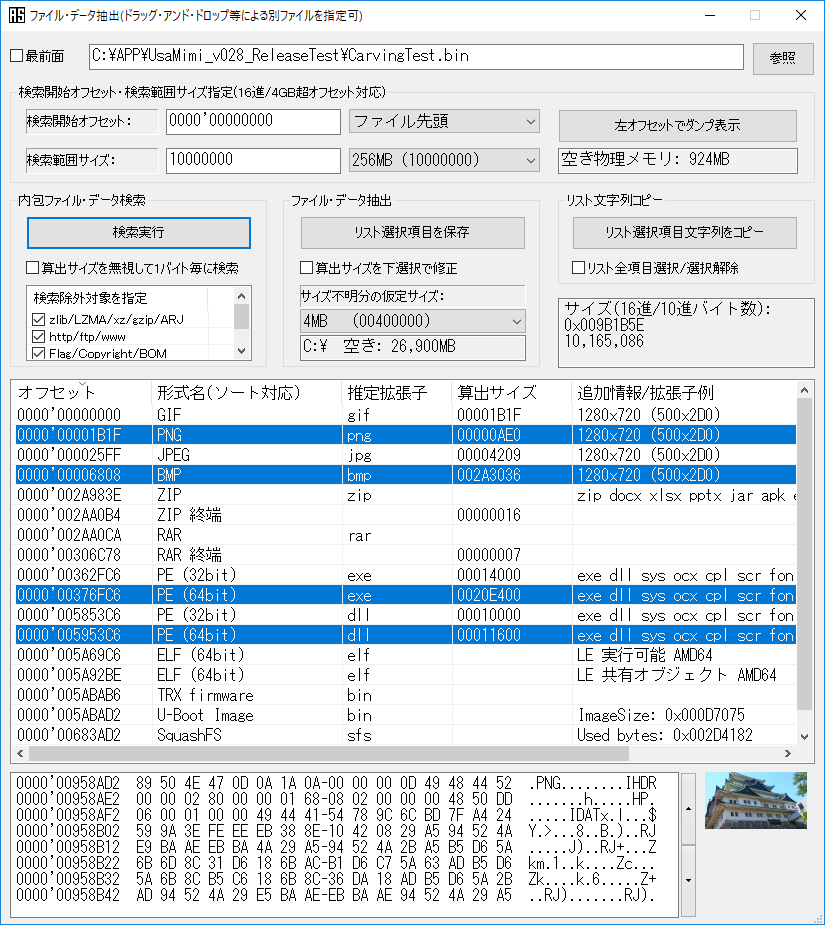Screen dimensions: 825x925
Task: Sort by オフセット column header
Action: pos(83,392)
